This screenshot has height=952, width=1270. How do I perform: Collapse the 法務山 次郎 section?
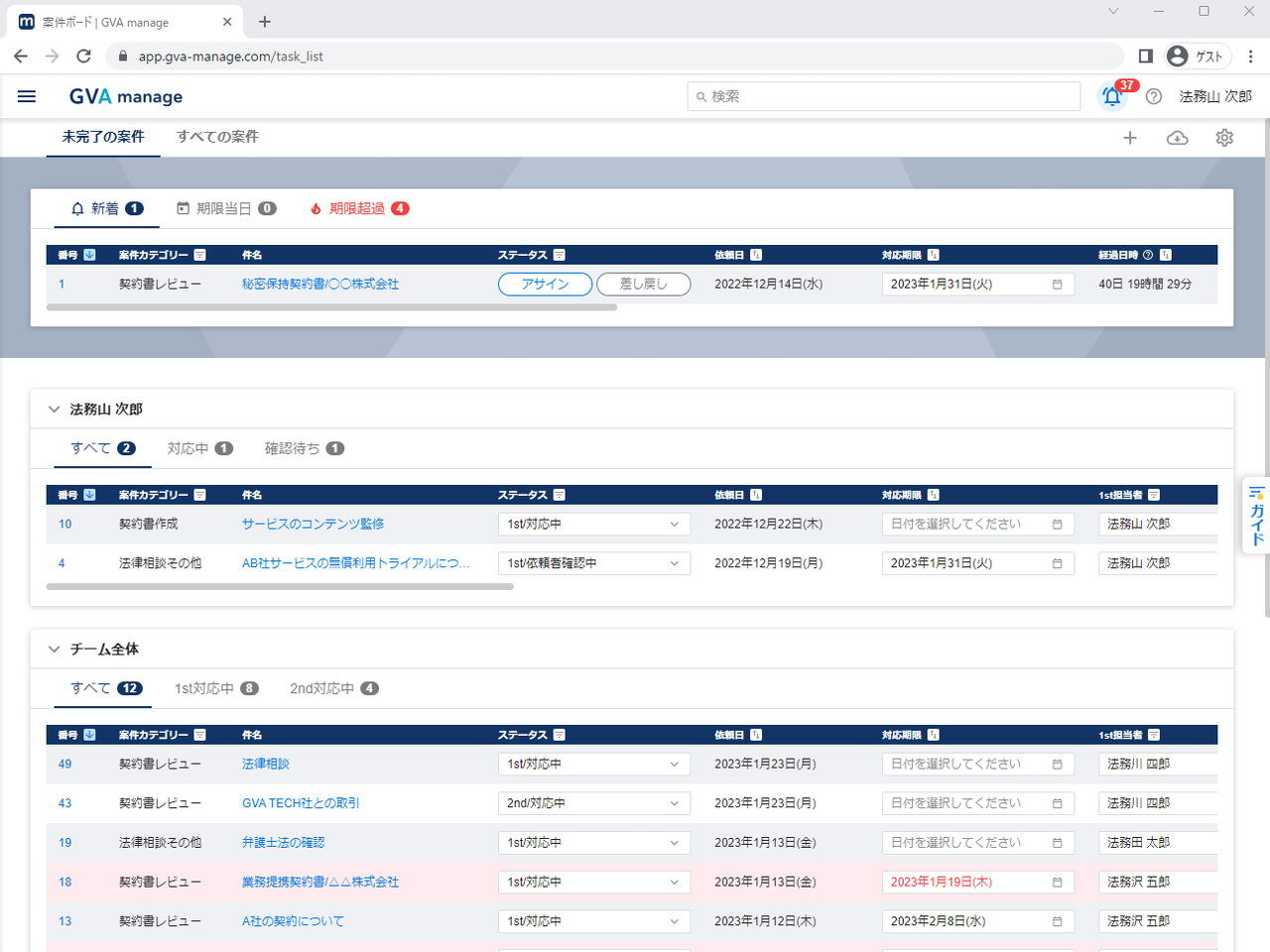tap(55, 409)
